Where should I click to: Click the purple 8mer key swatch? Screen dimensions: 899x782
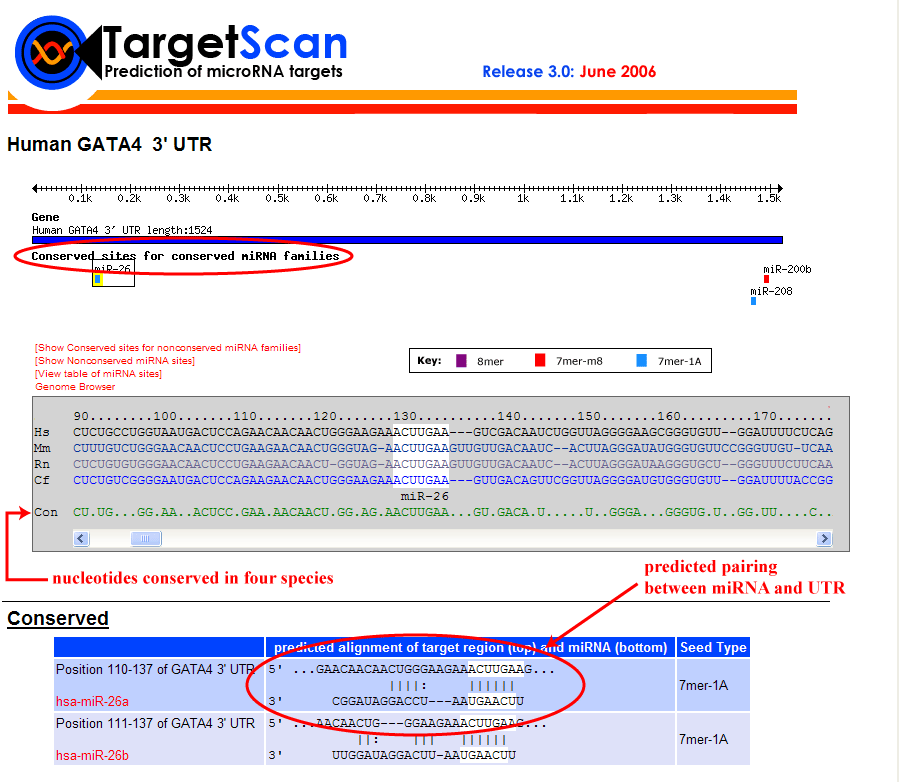click(461, 361)
